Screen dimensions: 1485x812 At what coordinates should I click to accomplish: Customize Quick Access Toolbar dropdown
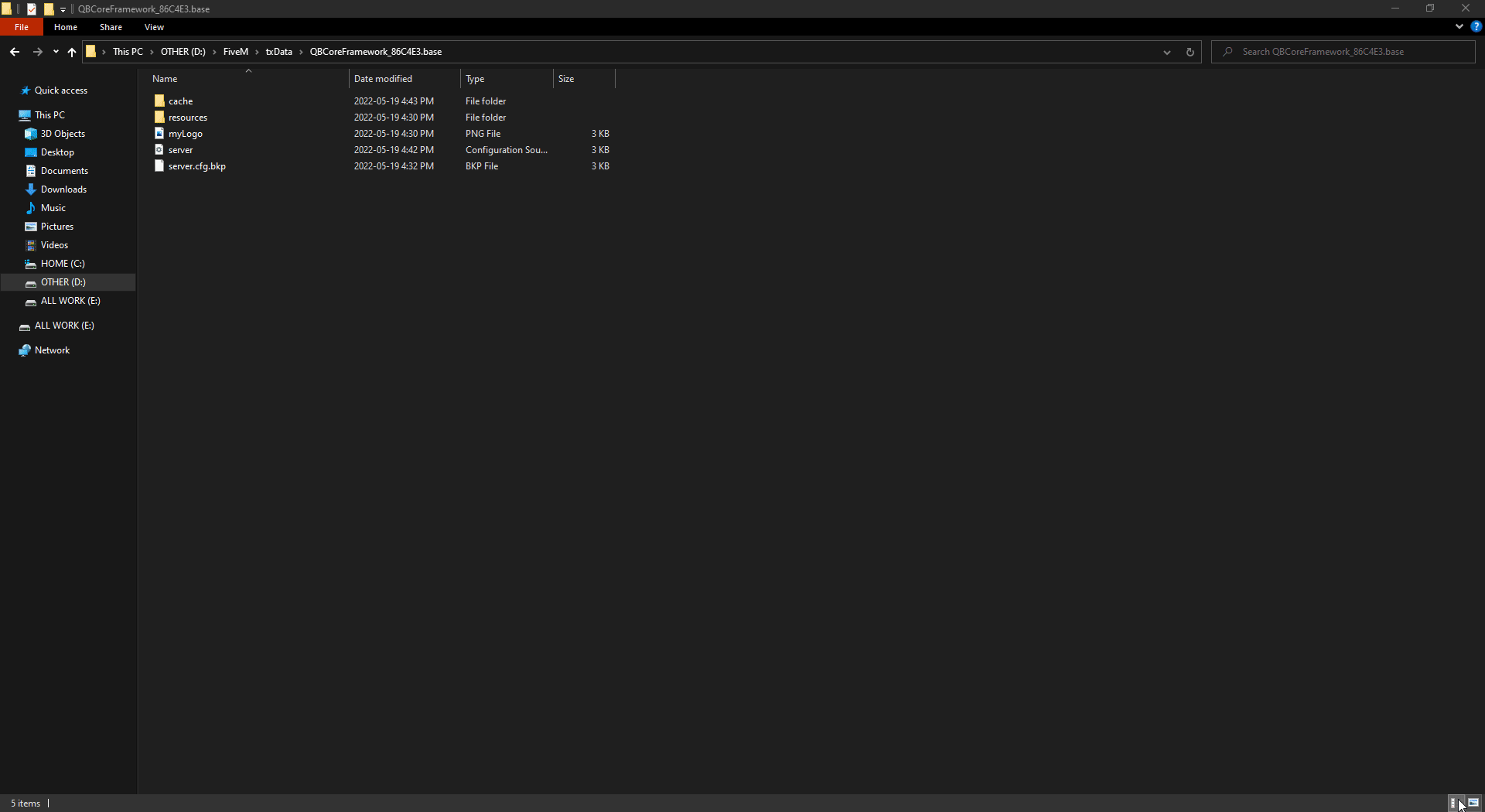click(x=63, y=9)
